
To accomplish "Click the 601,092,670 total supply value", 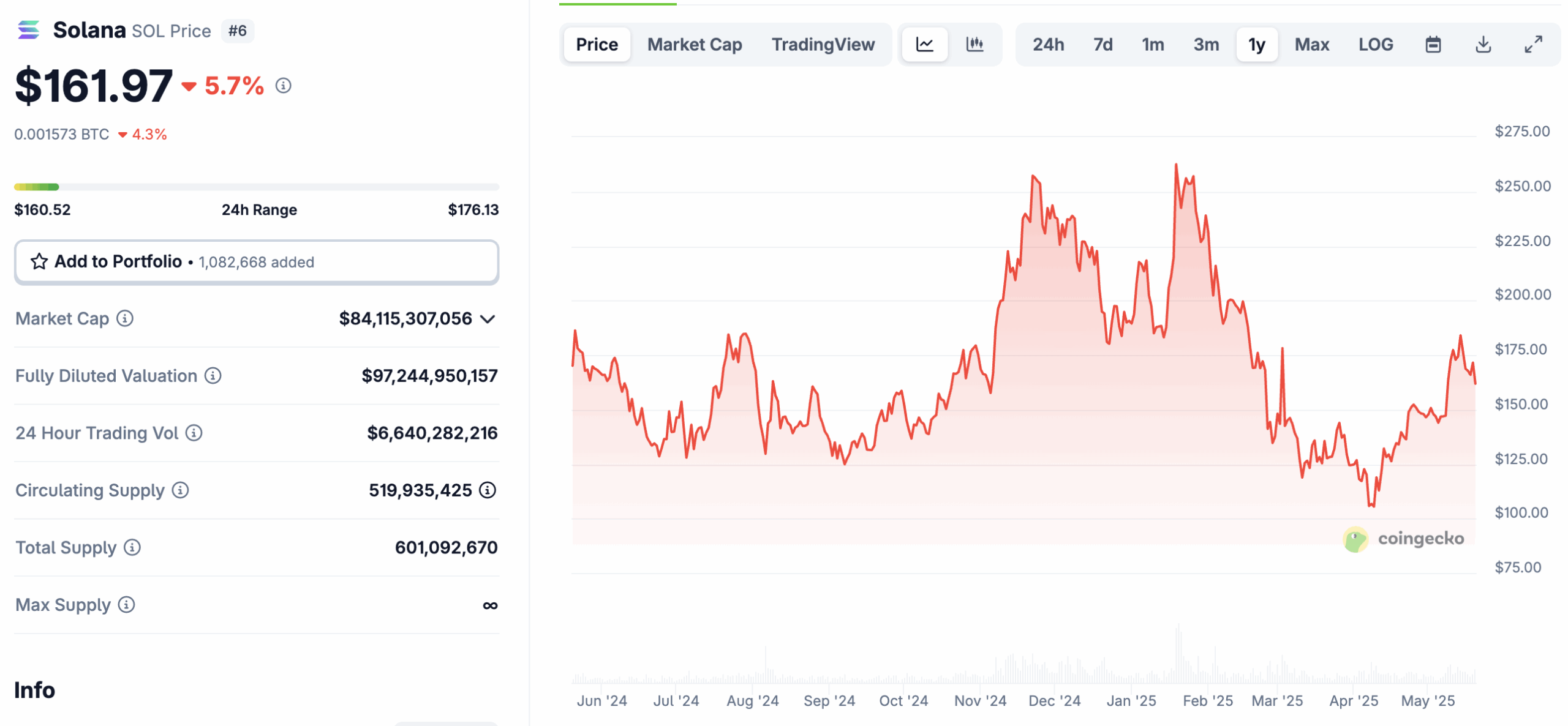I will point(446,547).
